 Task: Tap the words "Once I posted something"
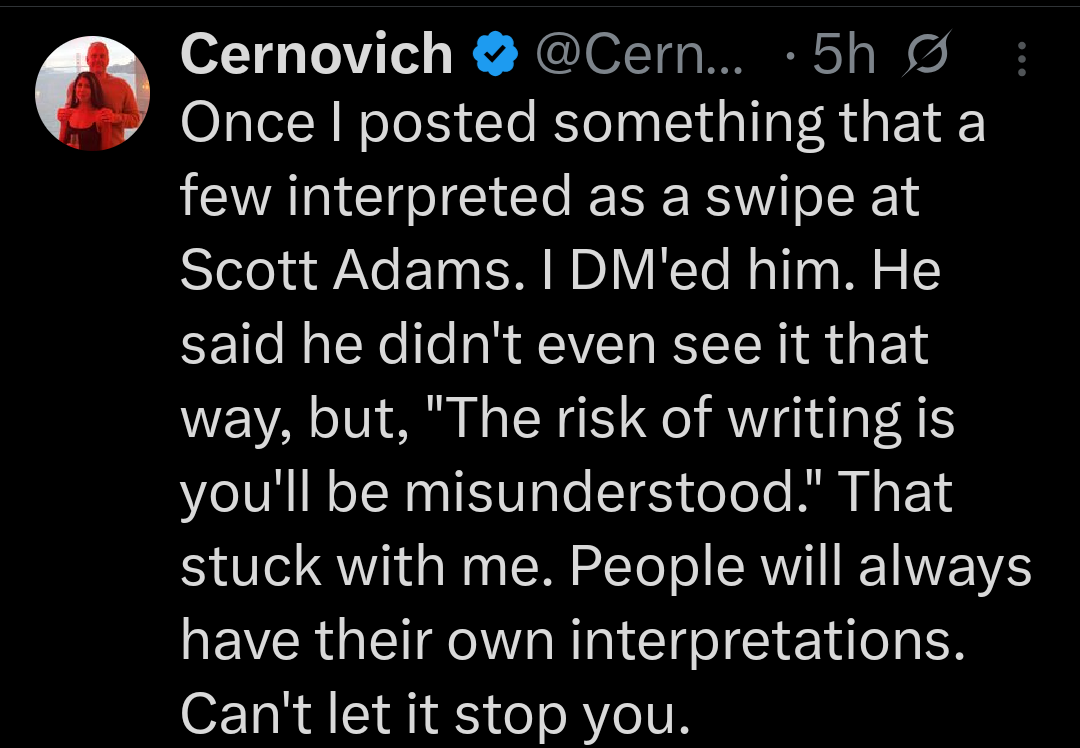tap(504, 125)
